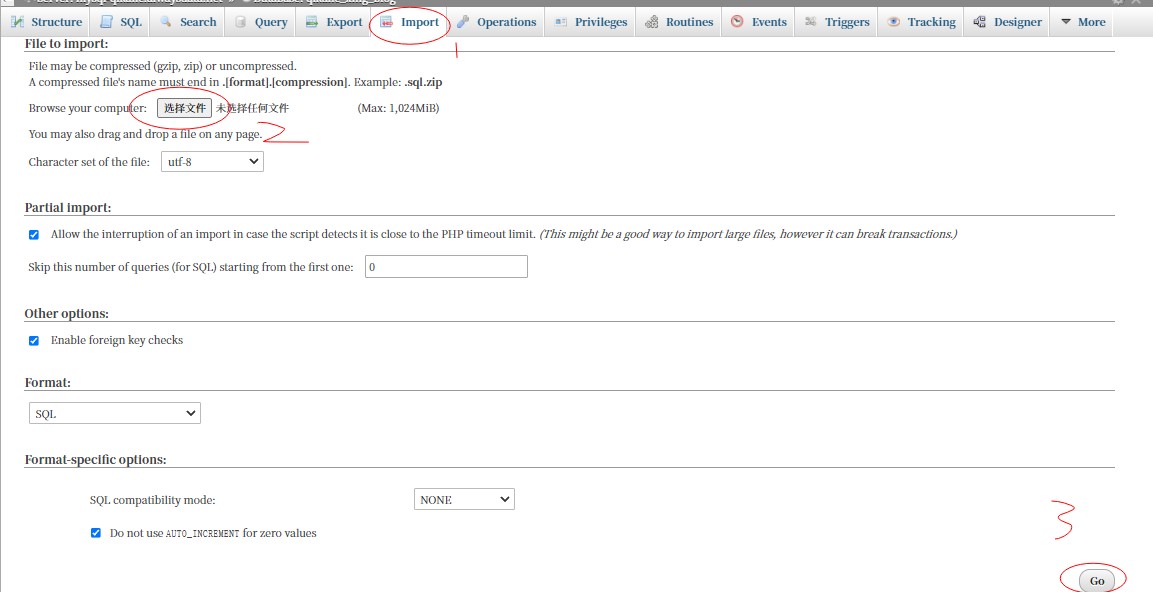
Task: Open SQL compatibility mode dropdown
Action: pos(464,499)
